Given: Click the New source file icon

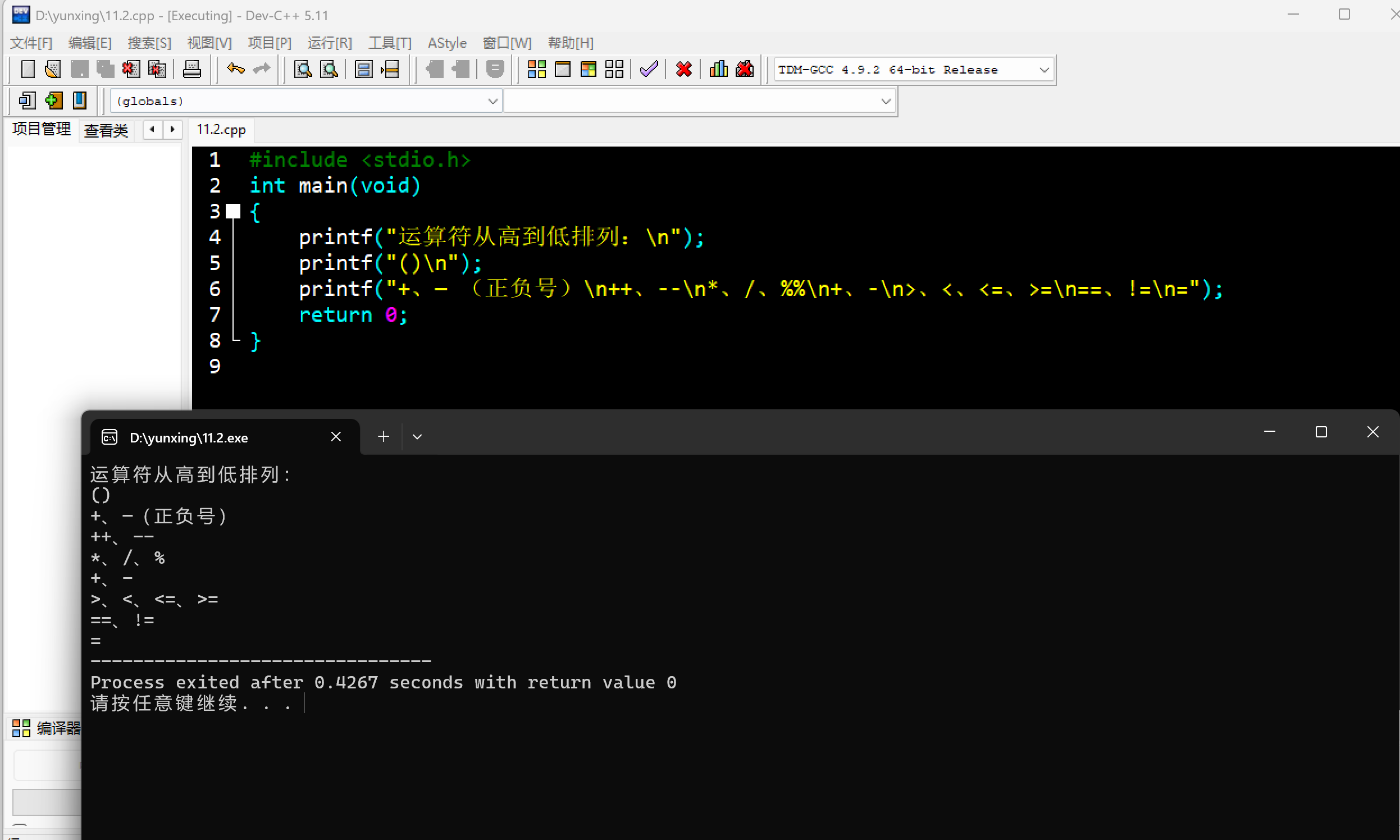Looking at the screenshot, I should [x=27, y=69].
